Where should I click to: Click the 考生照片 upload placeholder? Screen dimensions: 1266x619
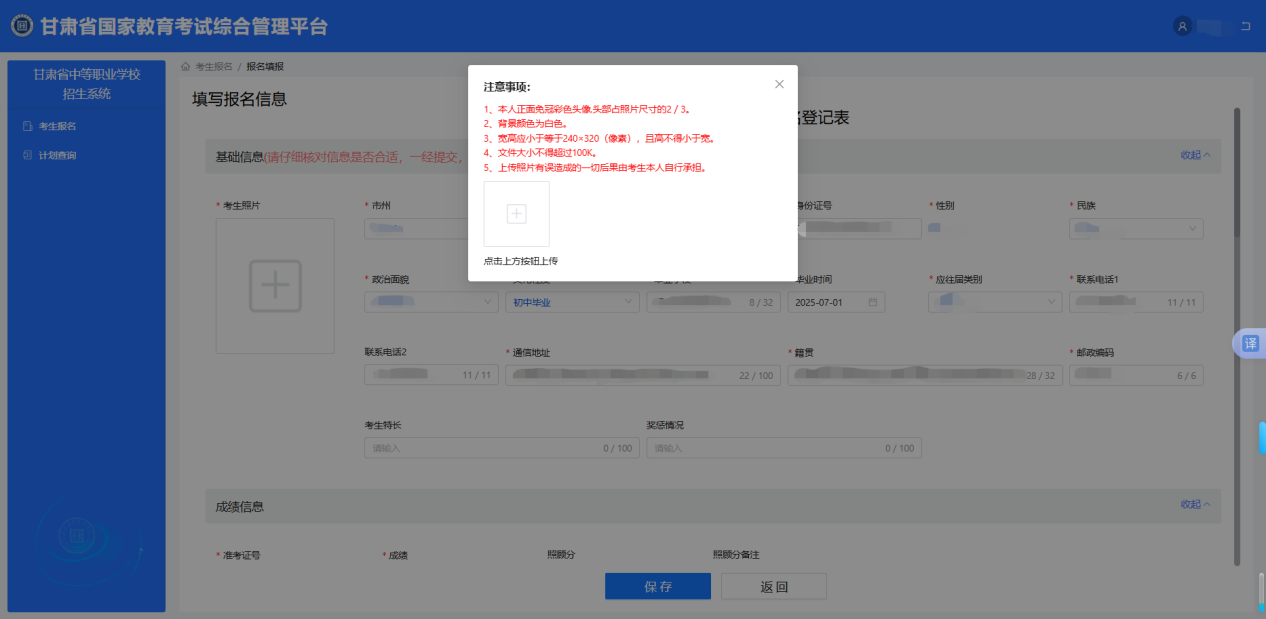(x=275, y=286)
